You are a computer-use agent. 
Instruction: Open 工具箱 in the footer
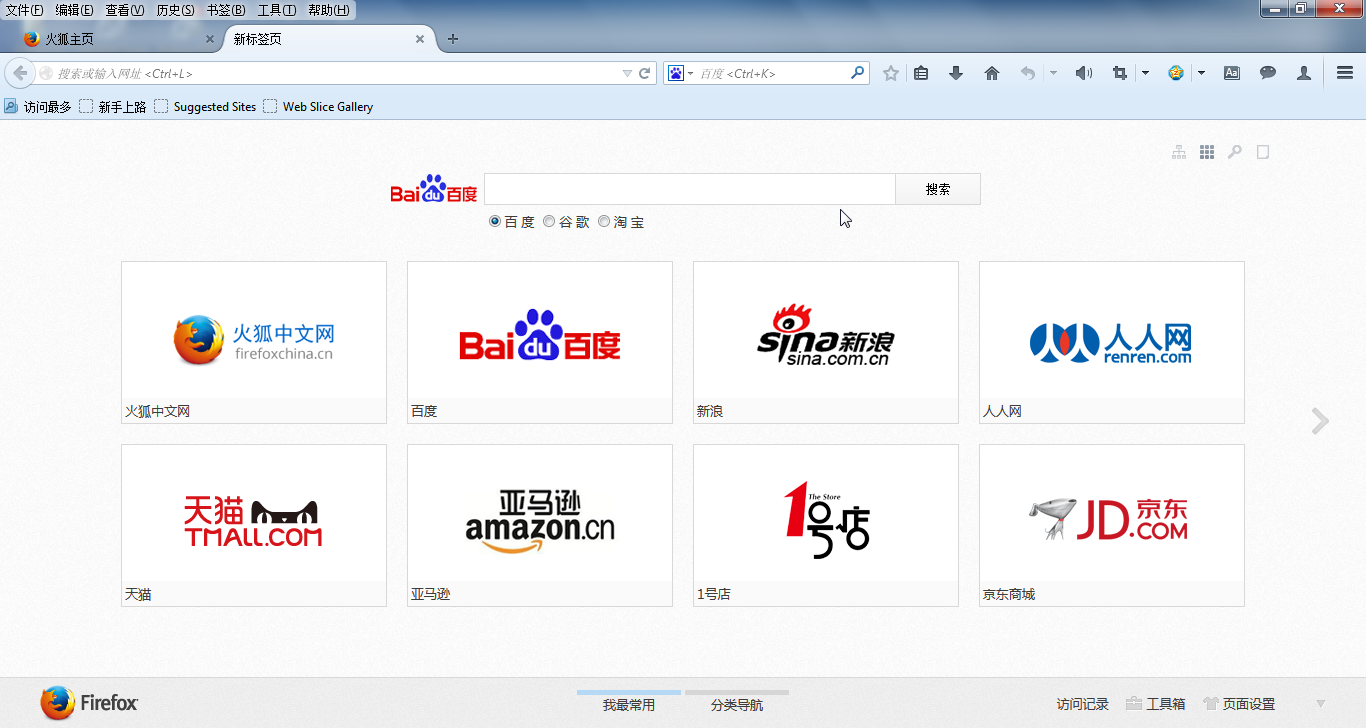click(x=1156, y=704)
